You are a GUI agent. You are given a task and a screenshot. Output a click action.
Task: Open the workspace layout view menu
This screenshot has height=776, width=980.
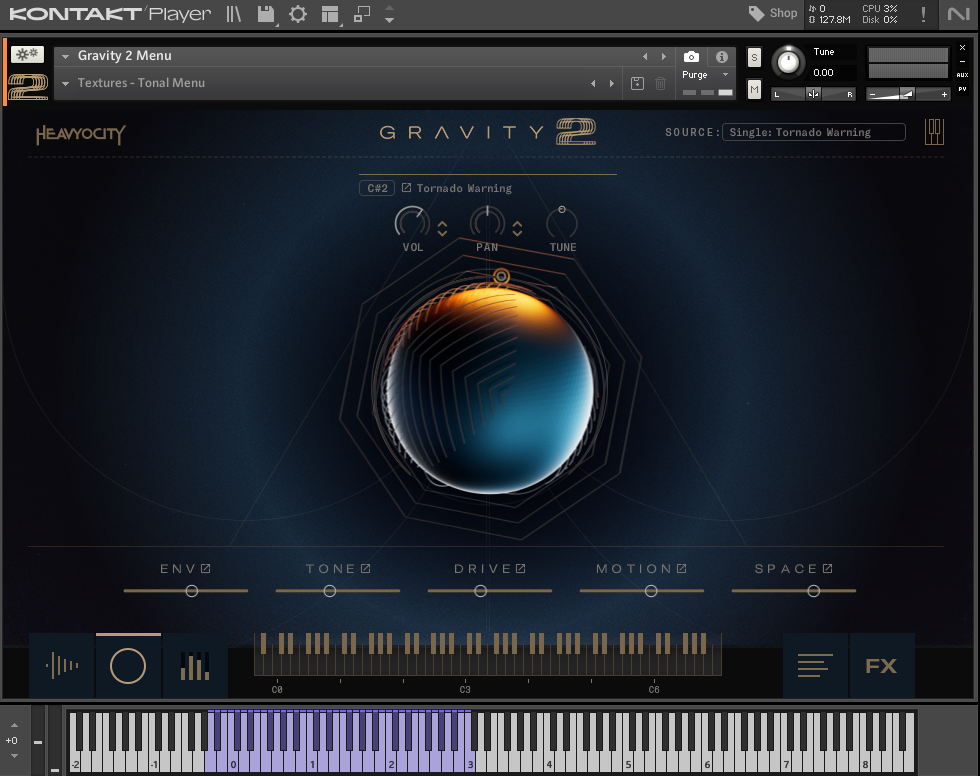pyautogui.click(x=330, y=14)
